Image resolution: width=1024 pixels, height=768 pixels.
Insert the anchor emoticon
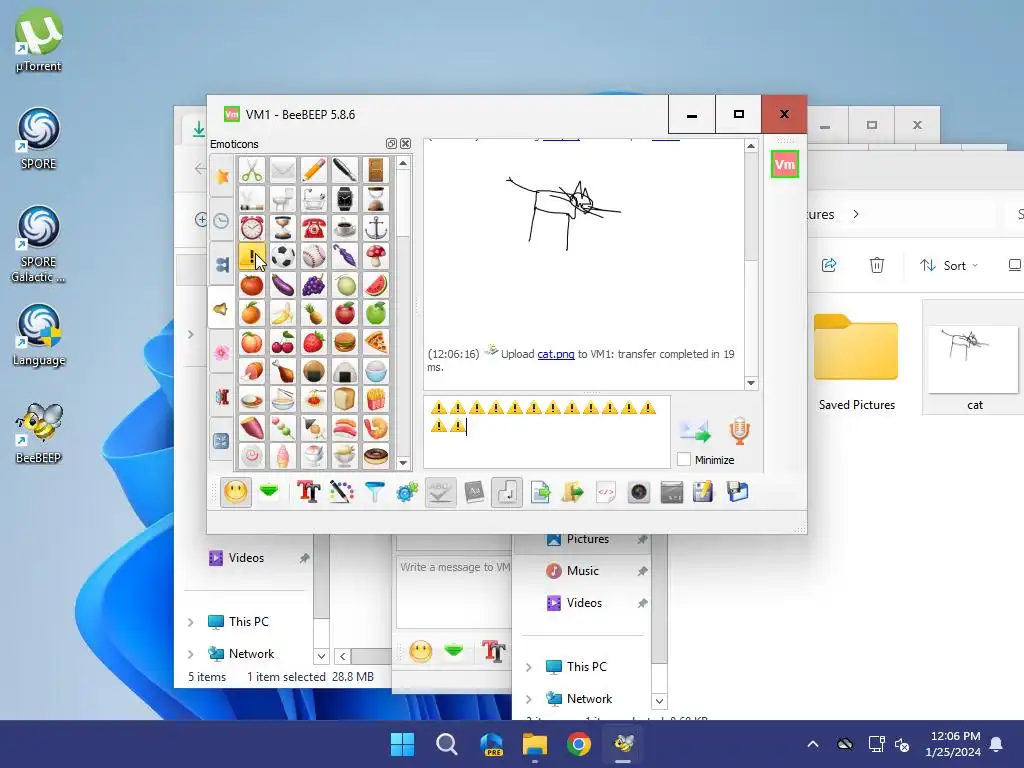376,228
